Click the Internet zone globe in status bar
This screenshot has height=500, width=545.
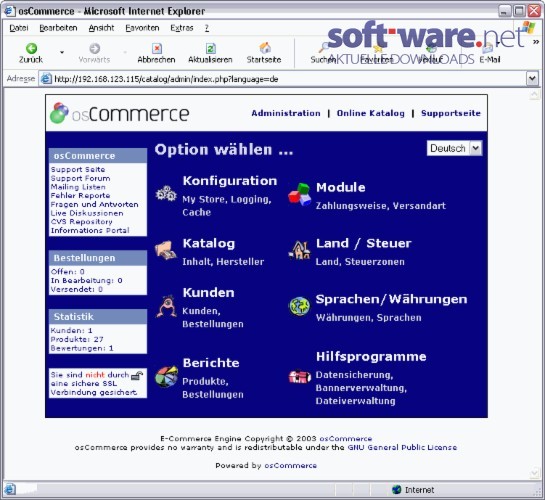click(x=396, y=490)
